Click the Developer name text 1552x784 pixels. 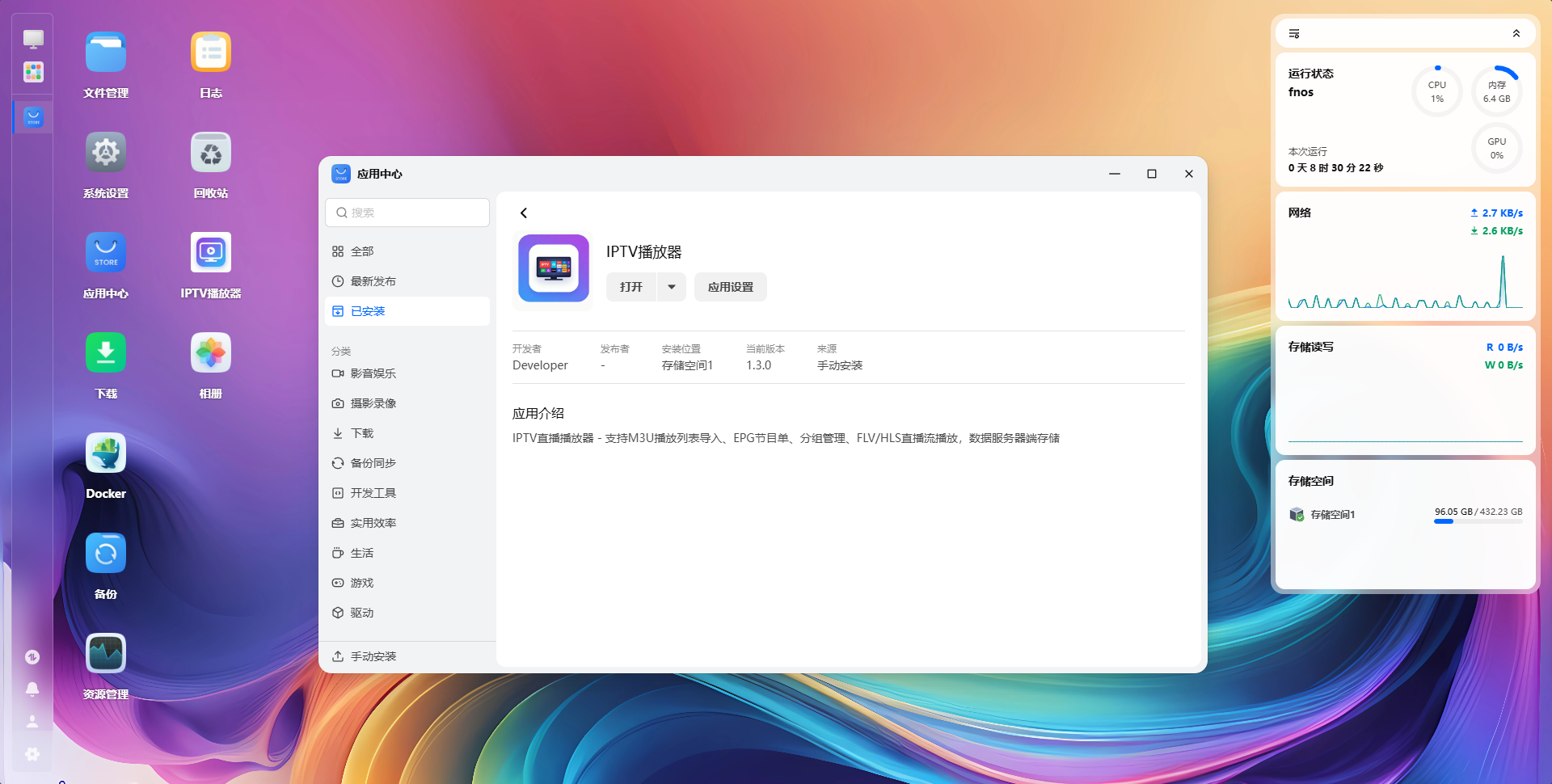point(540,365)
